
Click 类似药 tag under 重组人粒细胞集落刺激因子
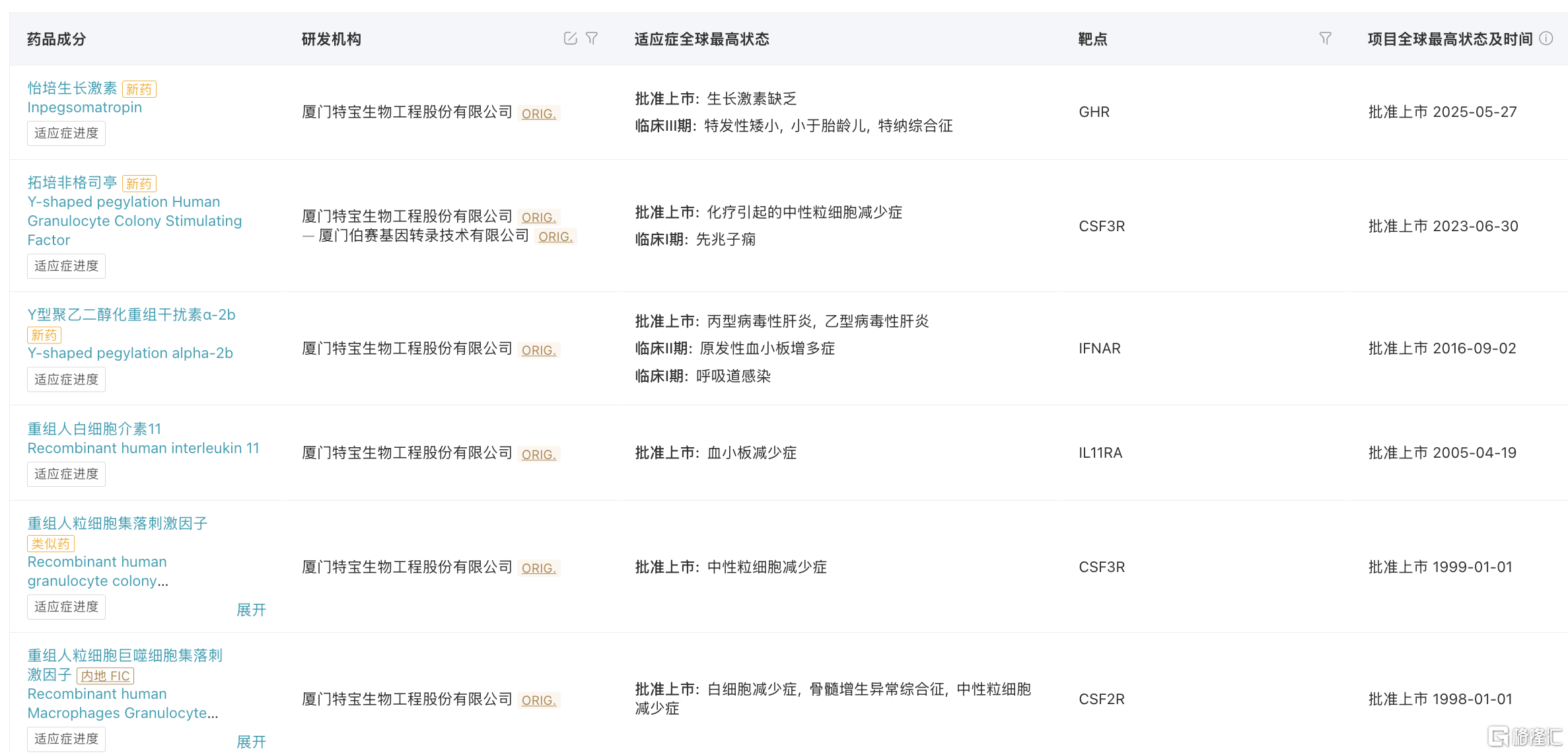[x=51, y=544]
